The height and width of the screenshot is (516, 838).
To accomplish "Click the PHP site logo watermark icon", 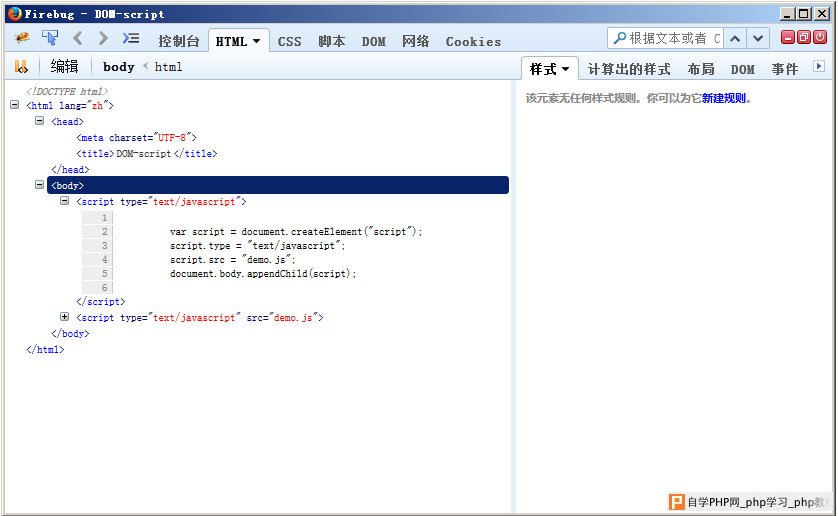I will point(677,502).
